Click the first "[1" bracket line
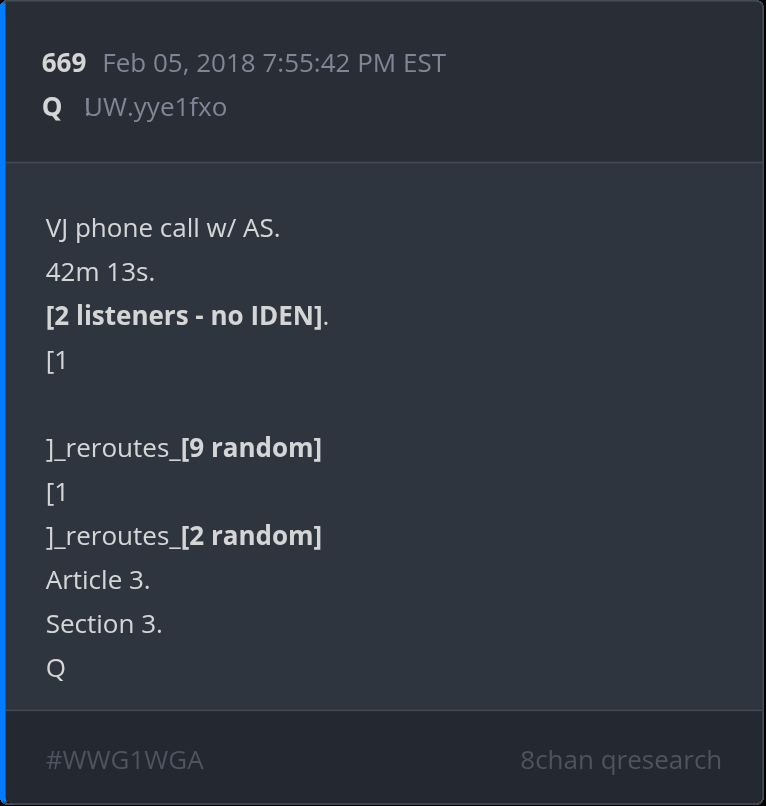Image resolution: width=766 pixels, height=806 pixels. [x=56, y=360]
